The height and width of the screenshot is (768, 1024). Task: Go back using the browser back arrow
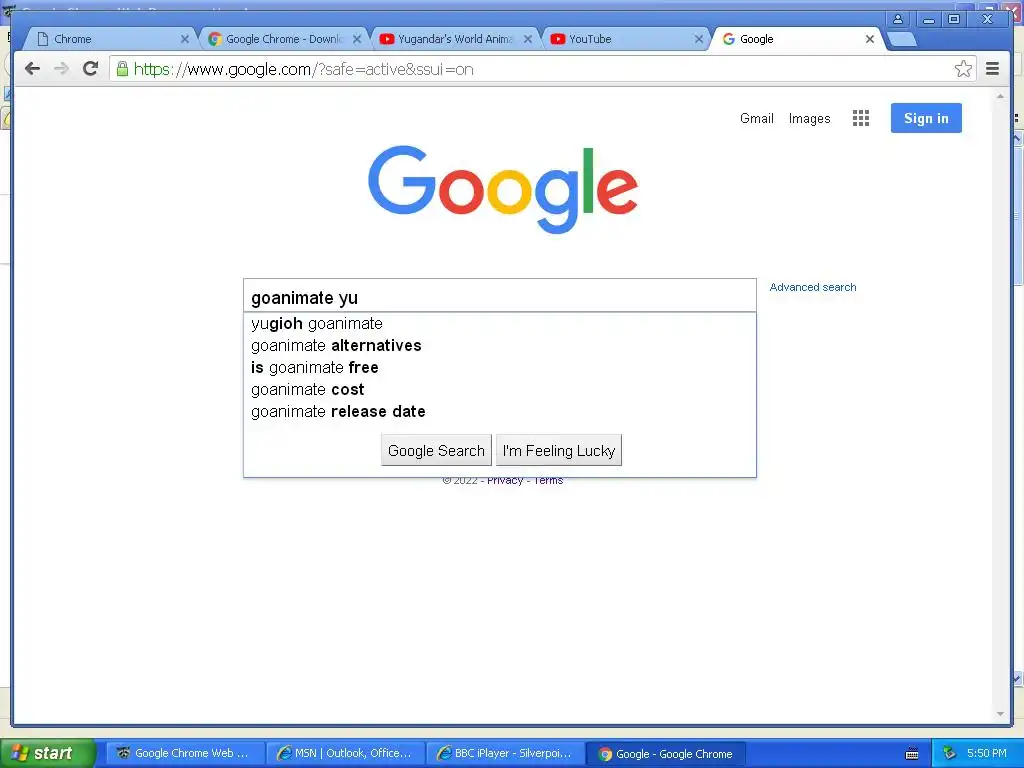coord(32,69)
